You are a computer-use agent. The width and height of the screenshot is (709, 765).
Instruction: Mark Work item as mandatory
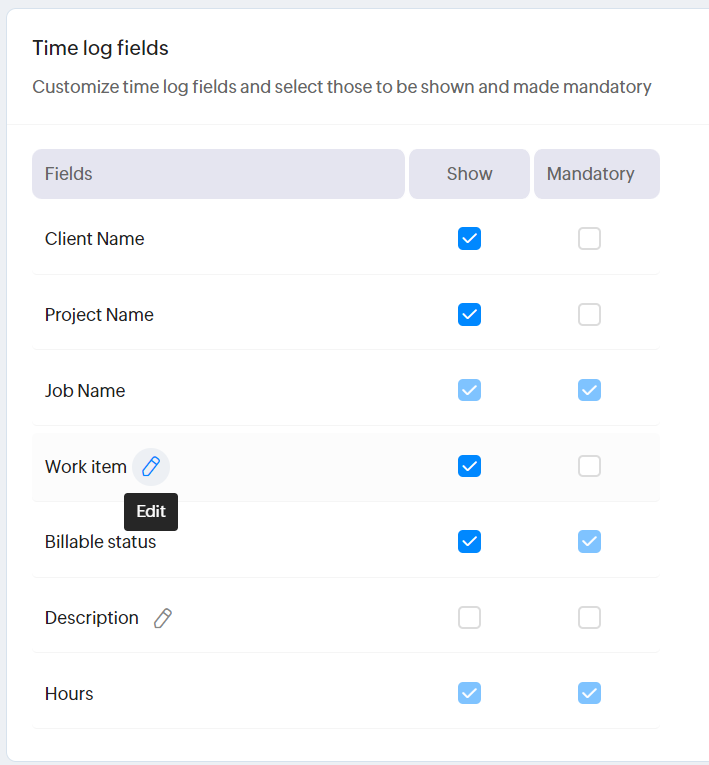[x=590, y=466]
